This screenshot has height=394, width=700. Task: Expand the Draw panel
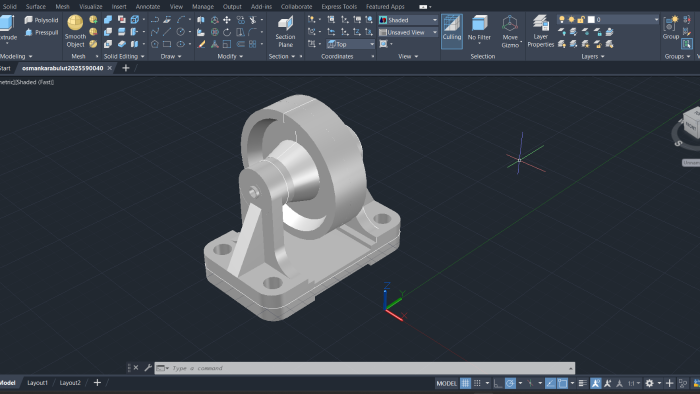171,56
